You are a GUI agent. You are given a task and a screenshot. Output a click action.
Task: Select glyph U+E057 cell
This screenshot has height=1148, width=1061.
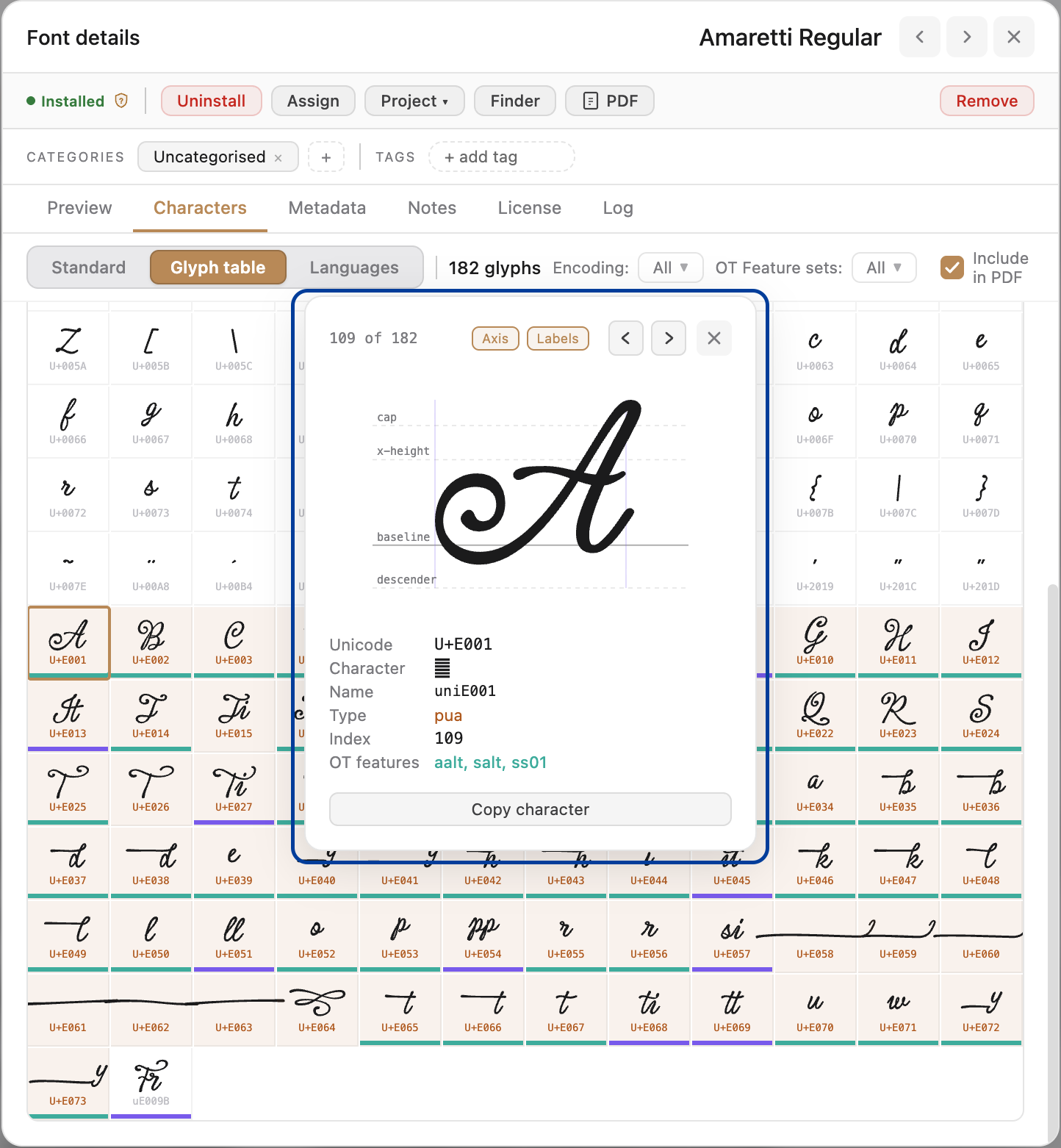pos(732,936)
